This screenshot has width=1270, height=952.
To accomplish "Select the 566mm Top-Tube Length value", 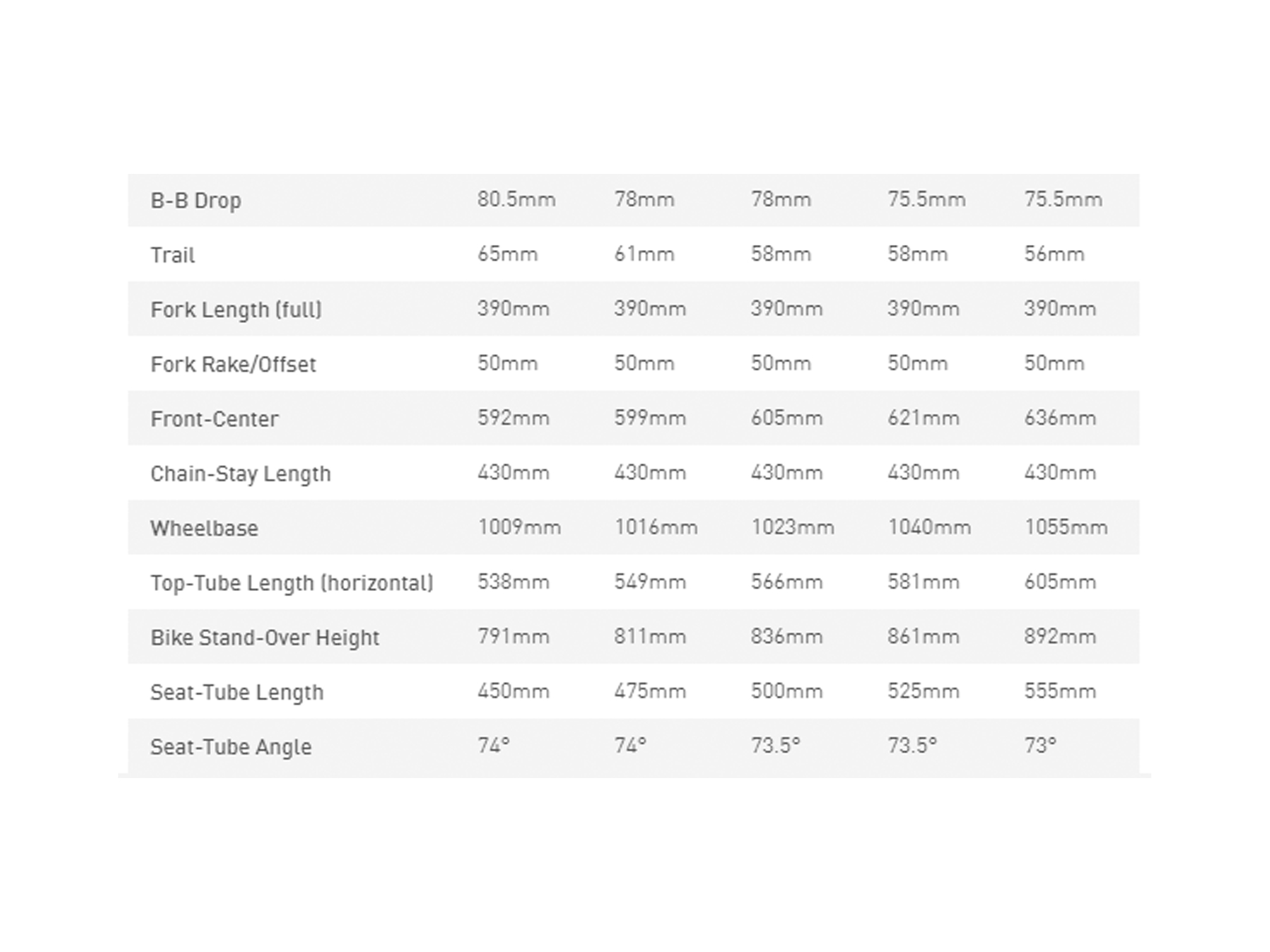I will coord(787,581).
